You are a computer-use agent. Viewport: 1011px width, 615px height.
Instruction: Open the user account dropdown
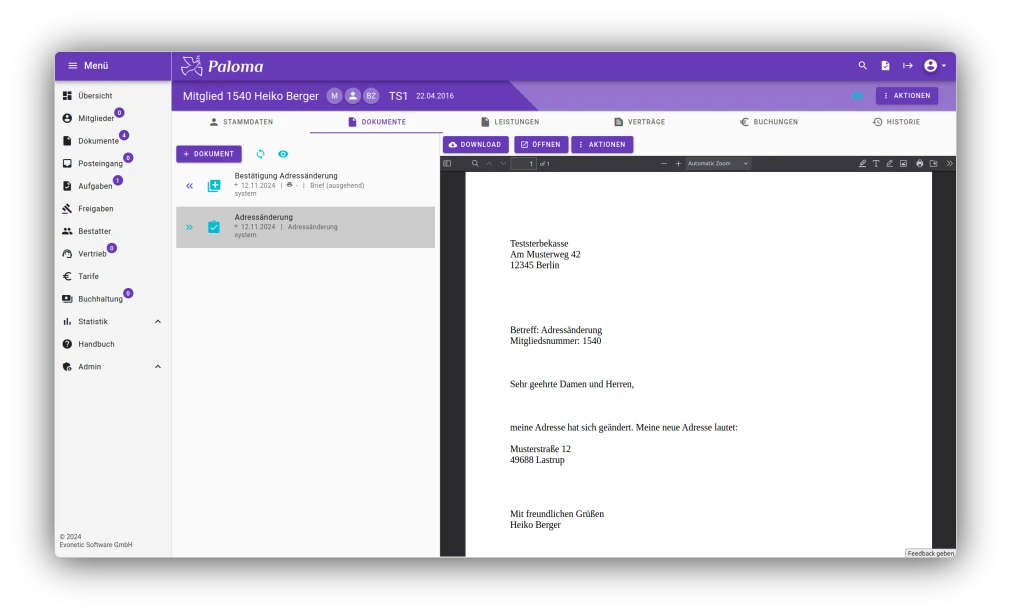click(x=935, y=66)
